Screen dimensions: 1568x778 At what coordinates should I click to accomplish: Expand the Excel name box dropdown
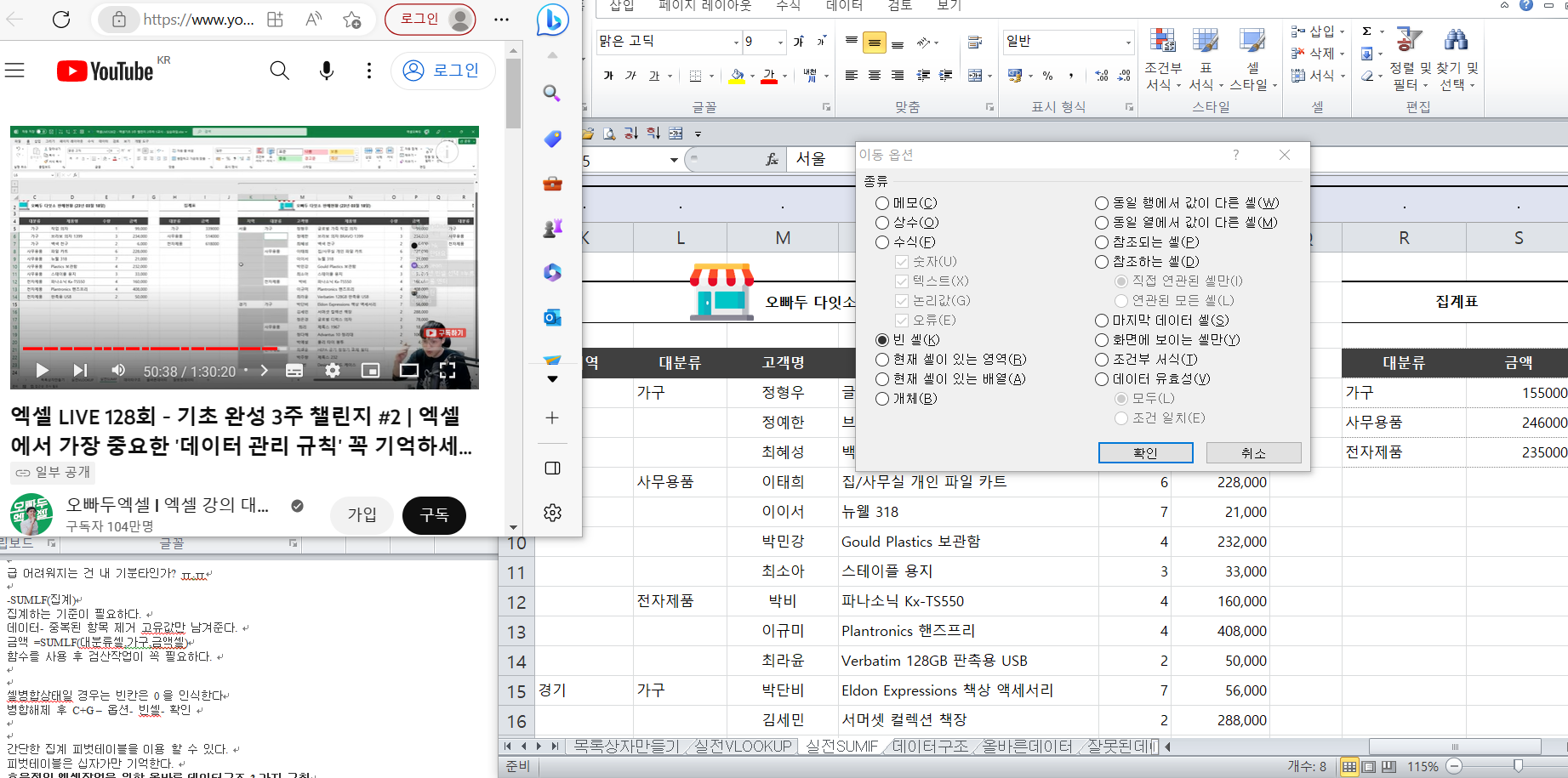coord(674,160)
